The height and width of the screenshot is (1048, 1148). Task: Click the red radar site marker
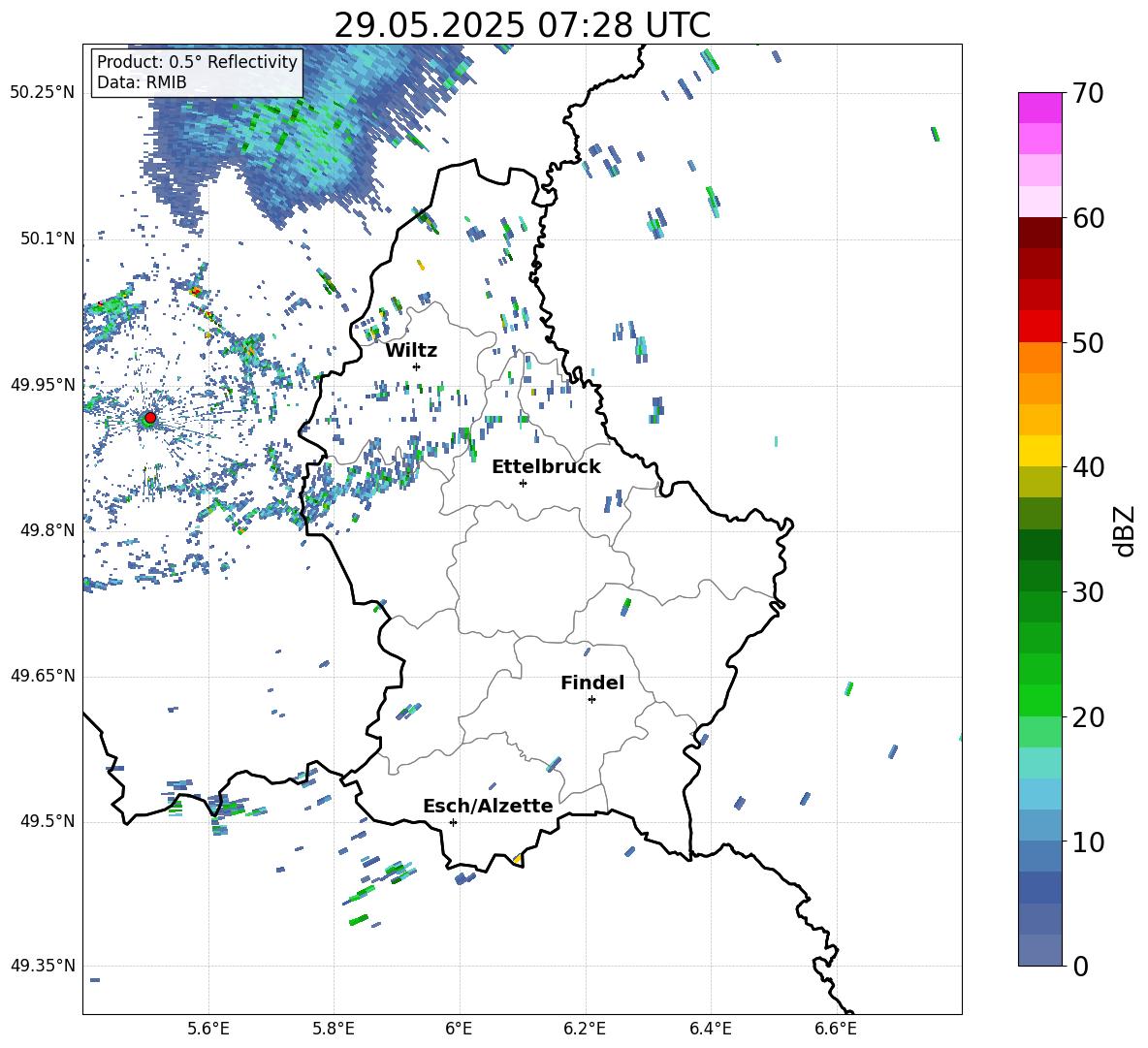(150, 418)
